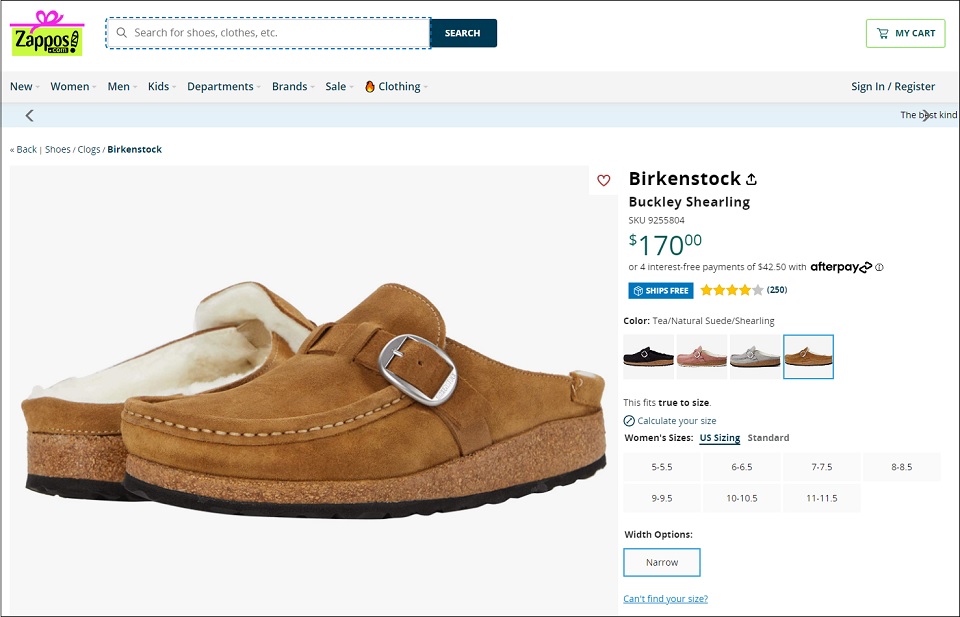Open the Brands dropdown
This screenshot has height=617, width=960.
[x=292, y=87]
